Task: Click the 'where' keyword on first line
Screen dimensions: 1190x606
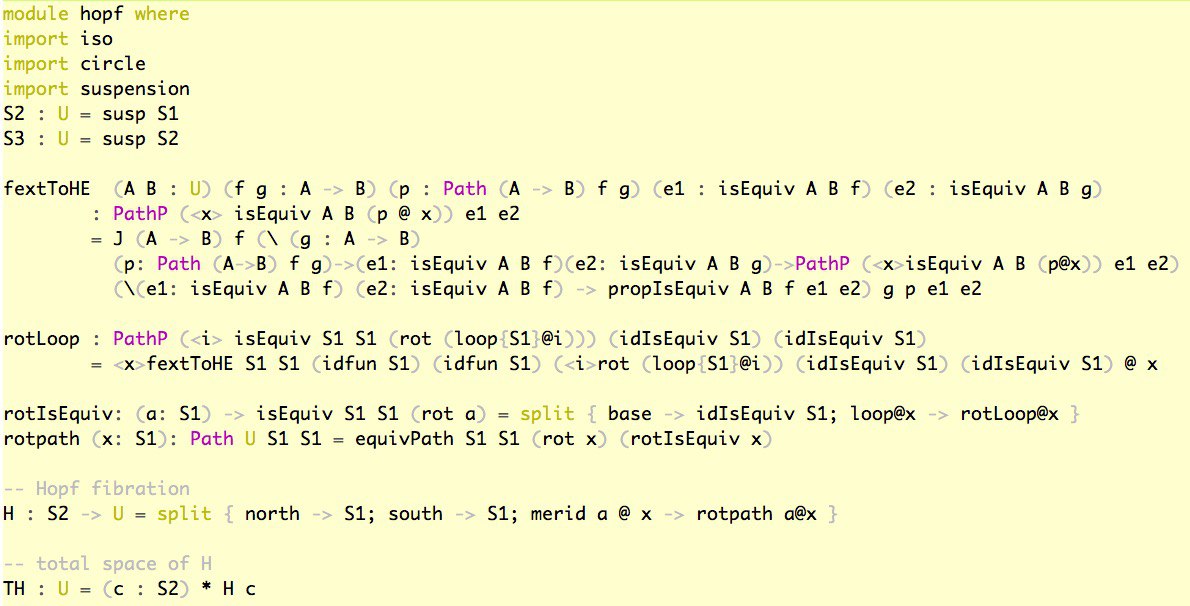Action: [162, 14]
